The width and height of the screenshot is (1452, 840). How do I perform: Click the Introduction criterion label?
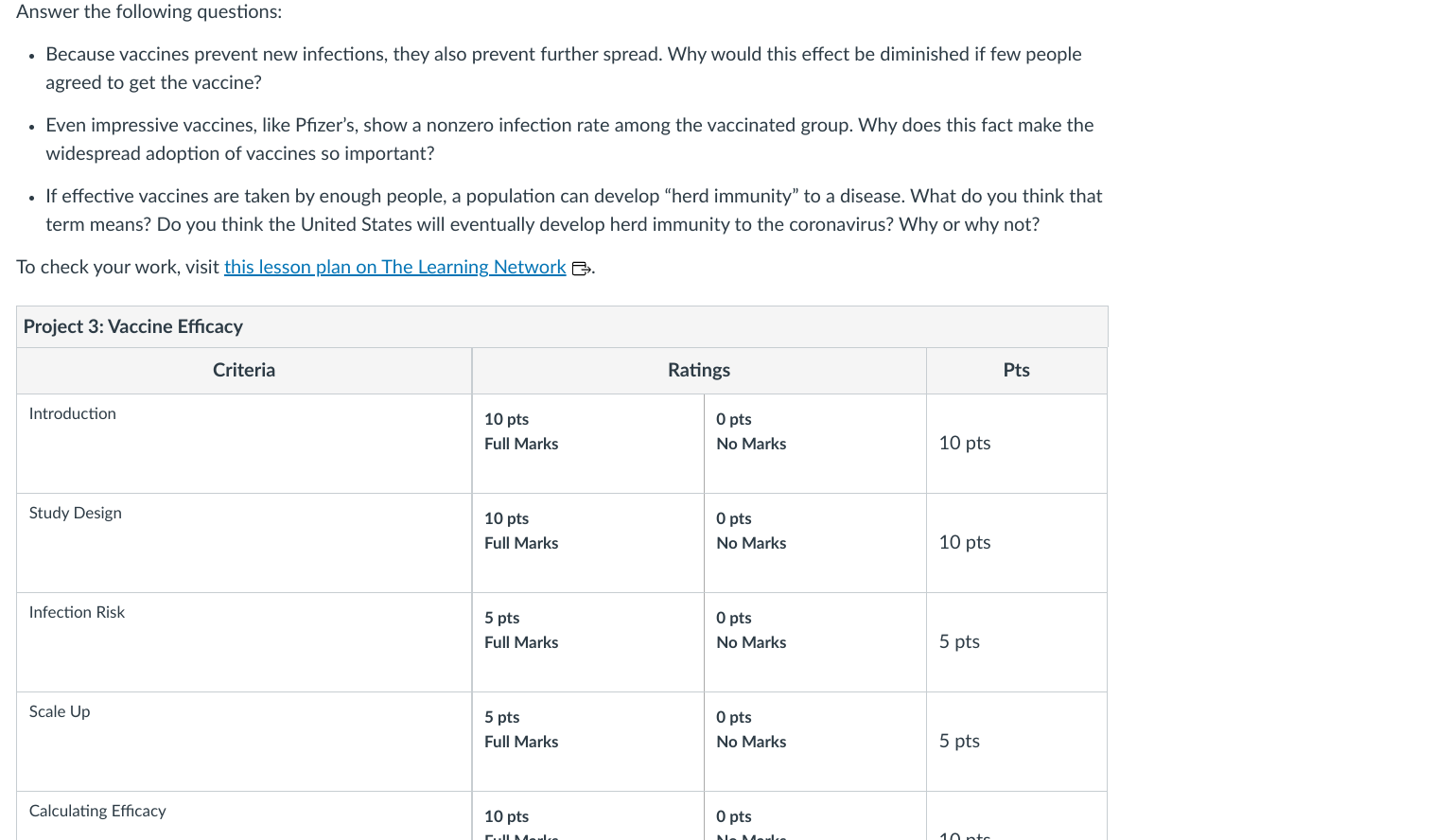(73, 413)
